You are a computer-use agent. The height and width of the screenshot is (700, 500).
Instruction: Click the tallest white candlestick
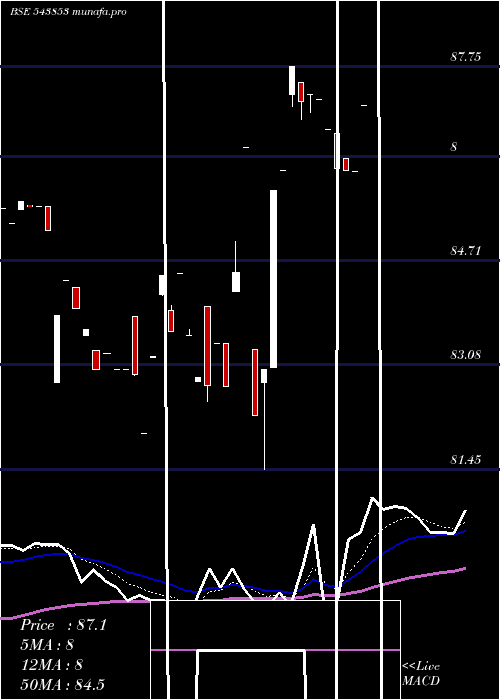coord(273,279)
